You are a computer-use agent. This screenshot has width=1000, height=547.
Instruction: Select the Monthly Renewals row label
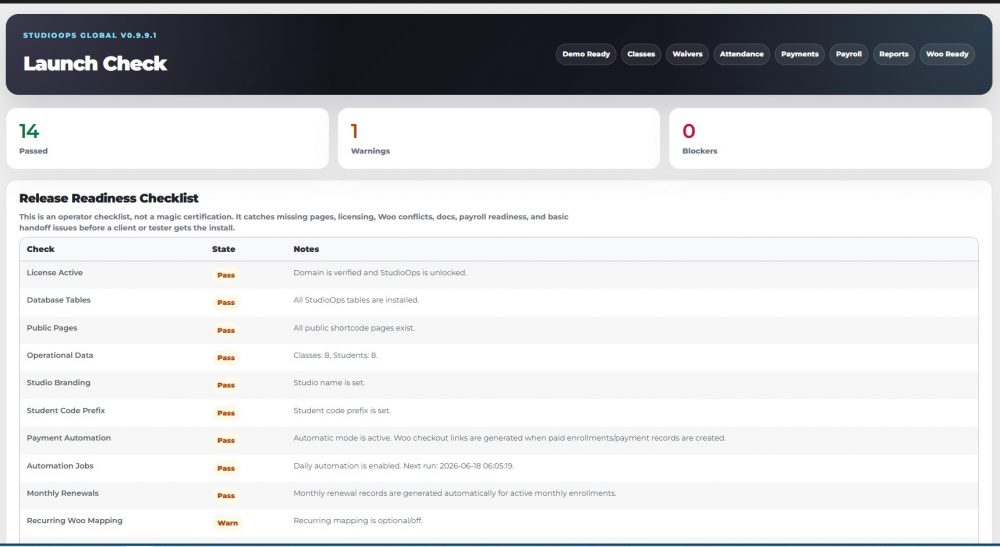click(62, 493)
